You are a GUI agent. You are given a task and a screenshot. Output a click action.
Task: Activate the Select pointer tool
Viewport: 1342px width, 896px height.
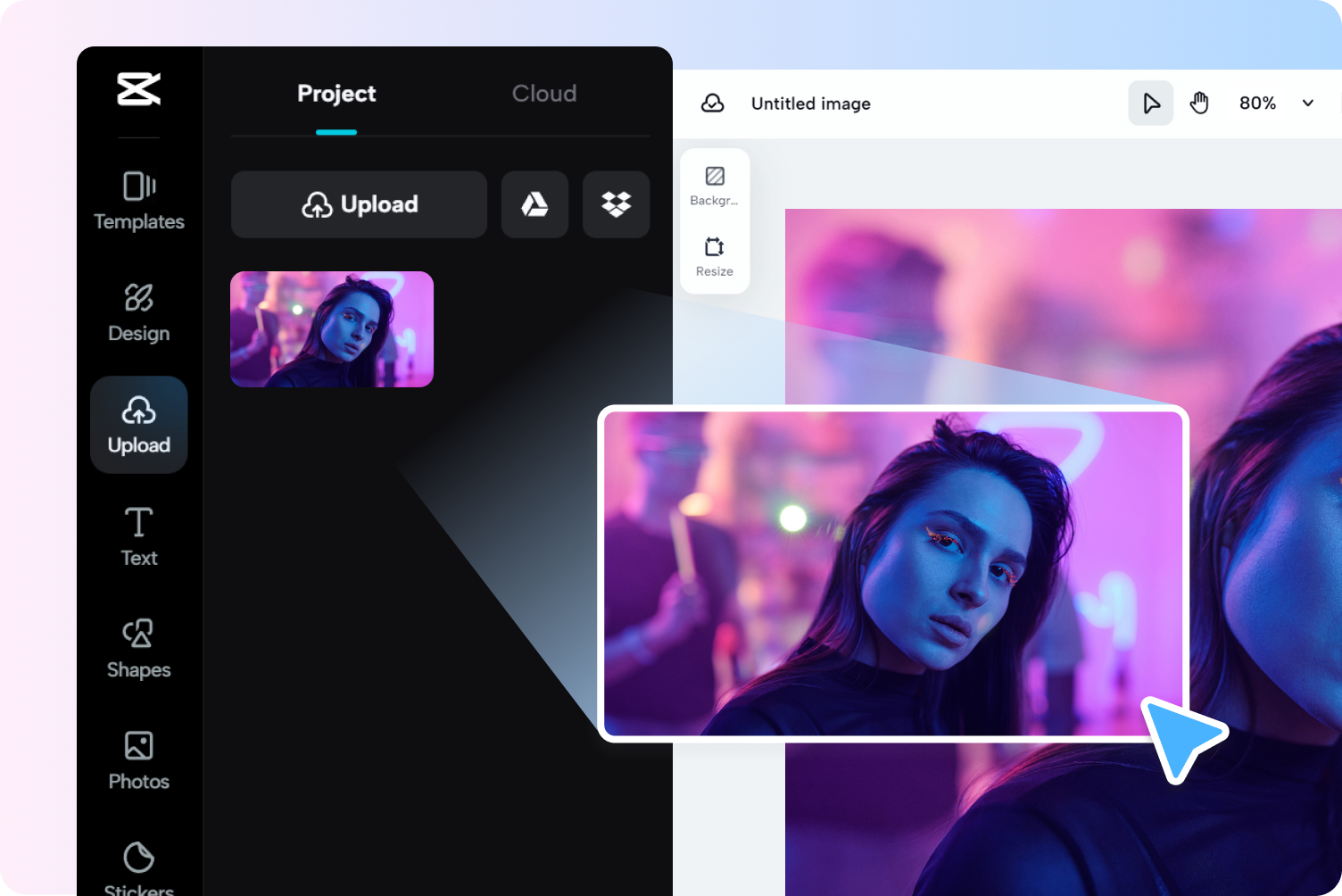tap(1151, 104)
